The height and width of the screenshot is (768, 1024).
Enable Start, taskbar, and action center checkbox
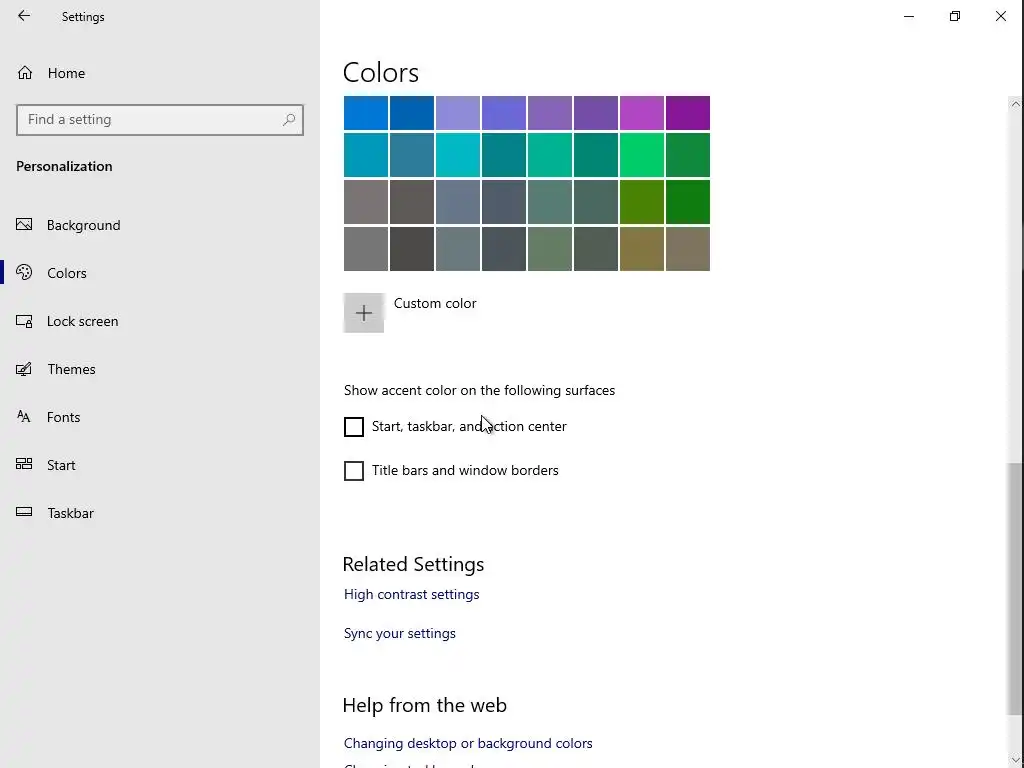[x=354, y=427]
